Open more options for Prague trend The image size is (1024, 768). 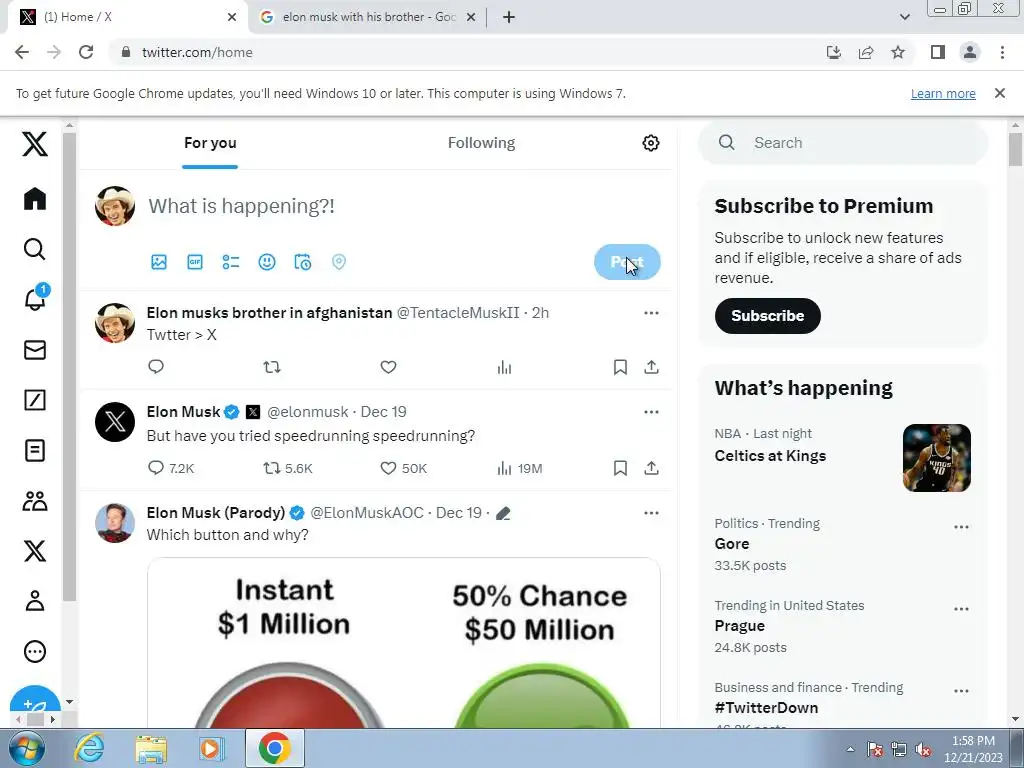coord(961,609)
